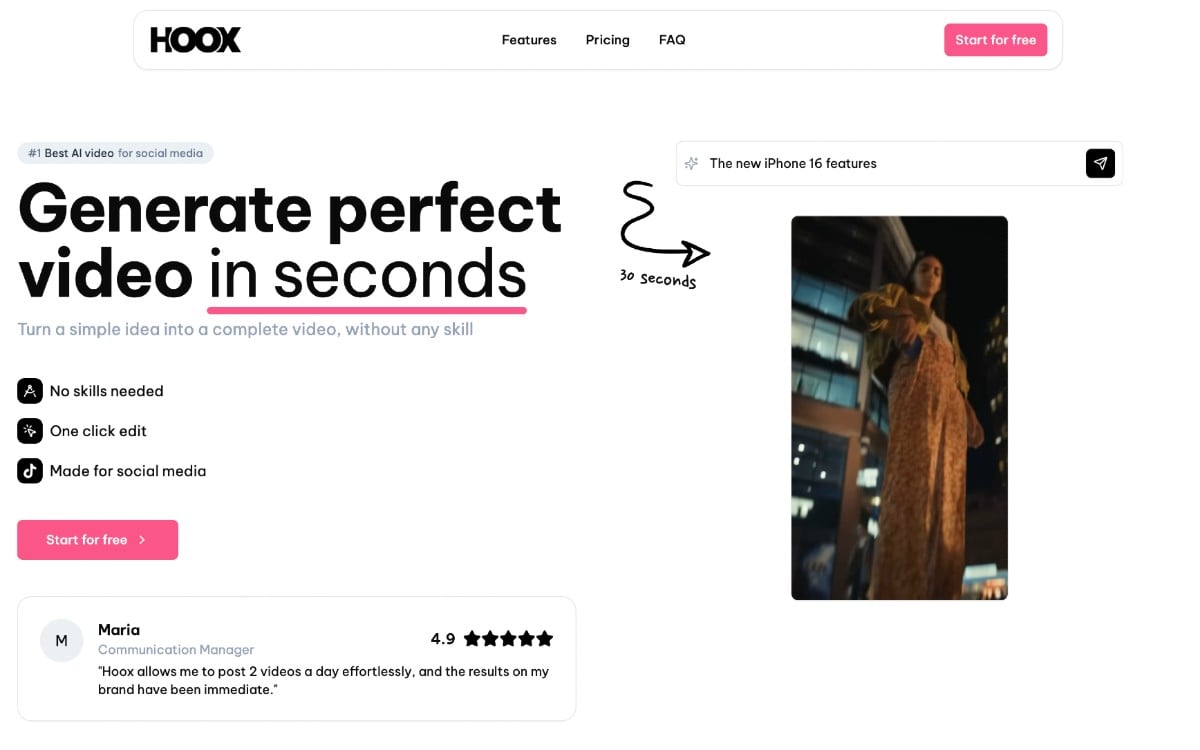Click the sparkle icon beside the prompt
Viewport: 1200px width, 750px height.
tap(691, 163)
